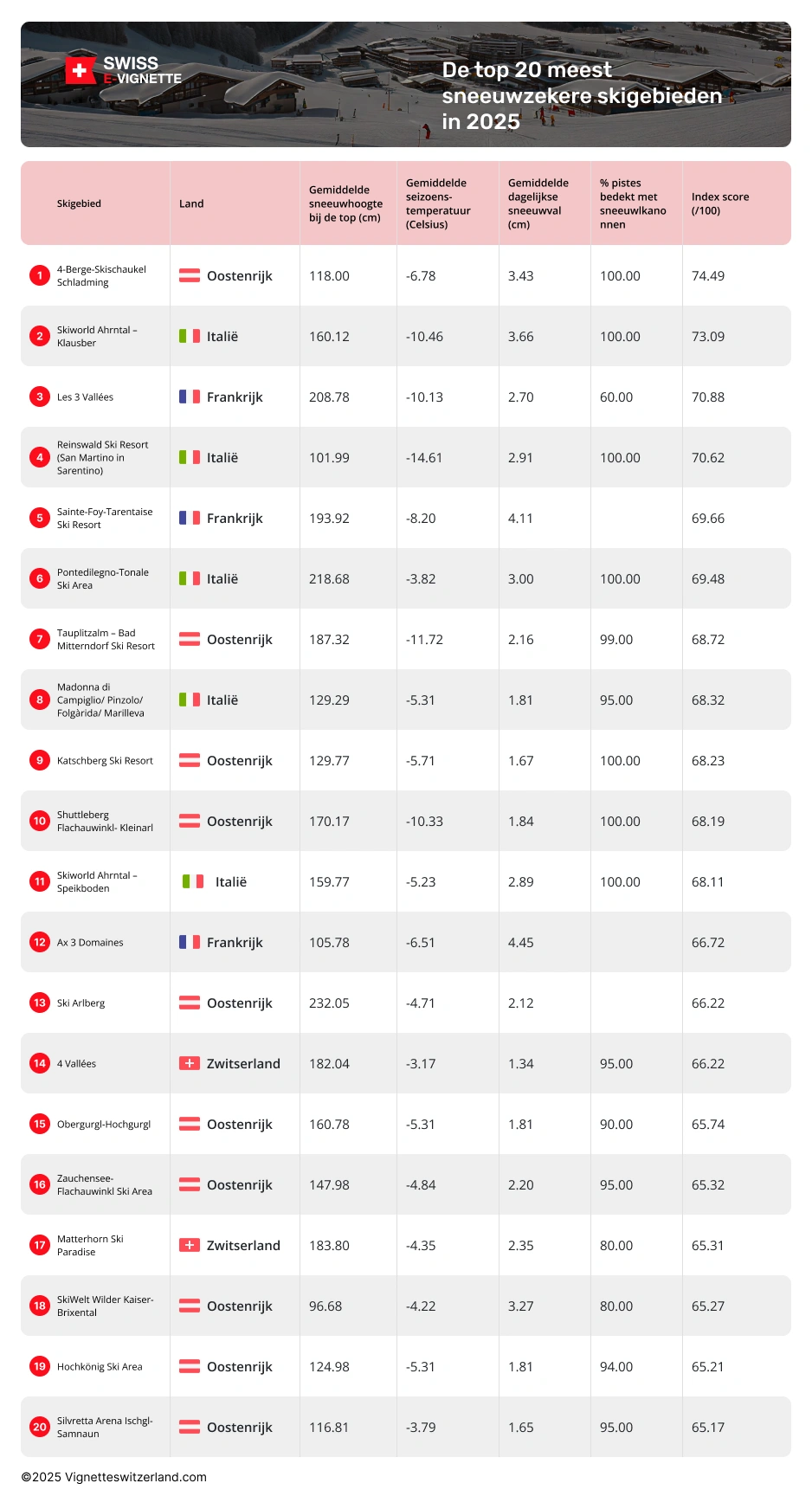The image size is (812, 1509).
Task: Click the Katschberg Ski Resort name
Action: coord(105,761)
